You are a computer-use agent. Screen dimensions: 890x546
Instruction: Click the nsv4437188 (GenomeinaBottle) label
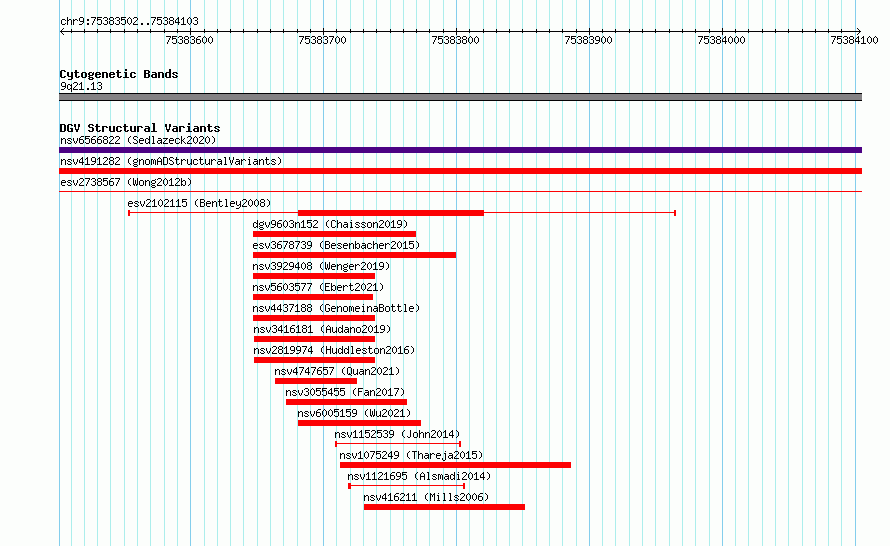click(336, 308)
